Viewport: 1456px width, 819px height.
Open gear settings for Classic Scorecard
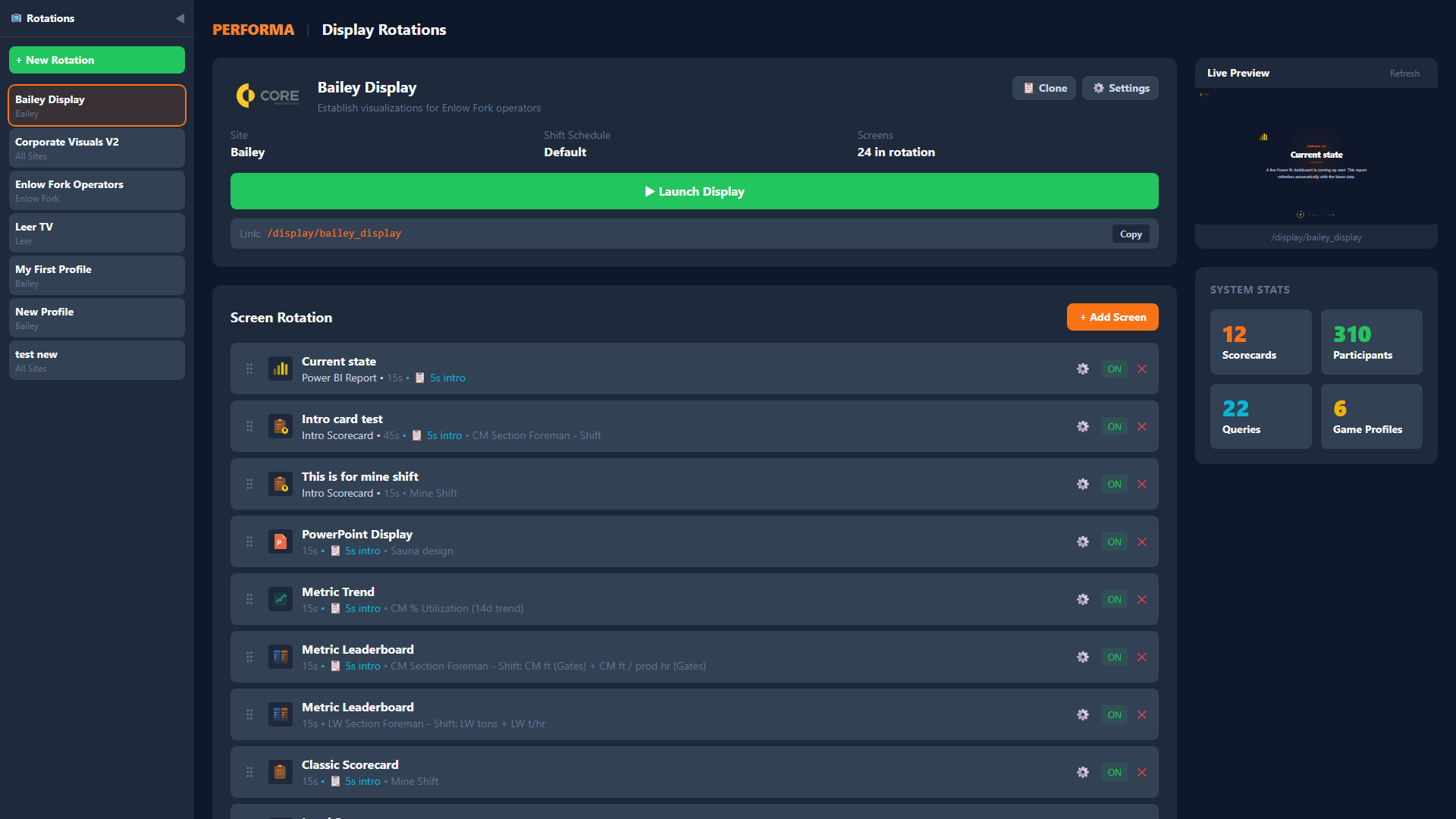point(1083,772)
